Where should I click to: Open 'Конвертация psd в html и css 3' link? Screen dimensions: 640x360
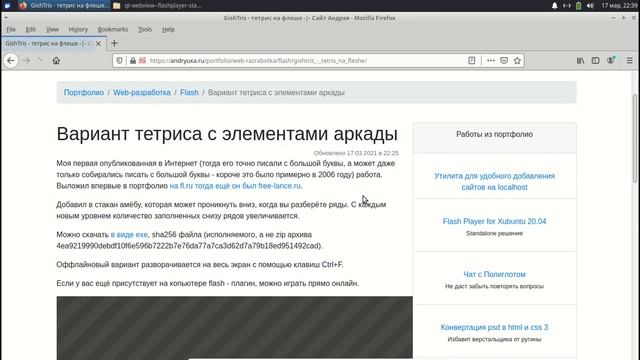click(494, 327)
